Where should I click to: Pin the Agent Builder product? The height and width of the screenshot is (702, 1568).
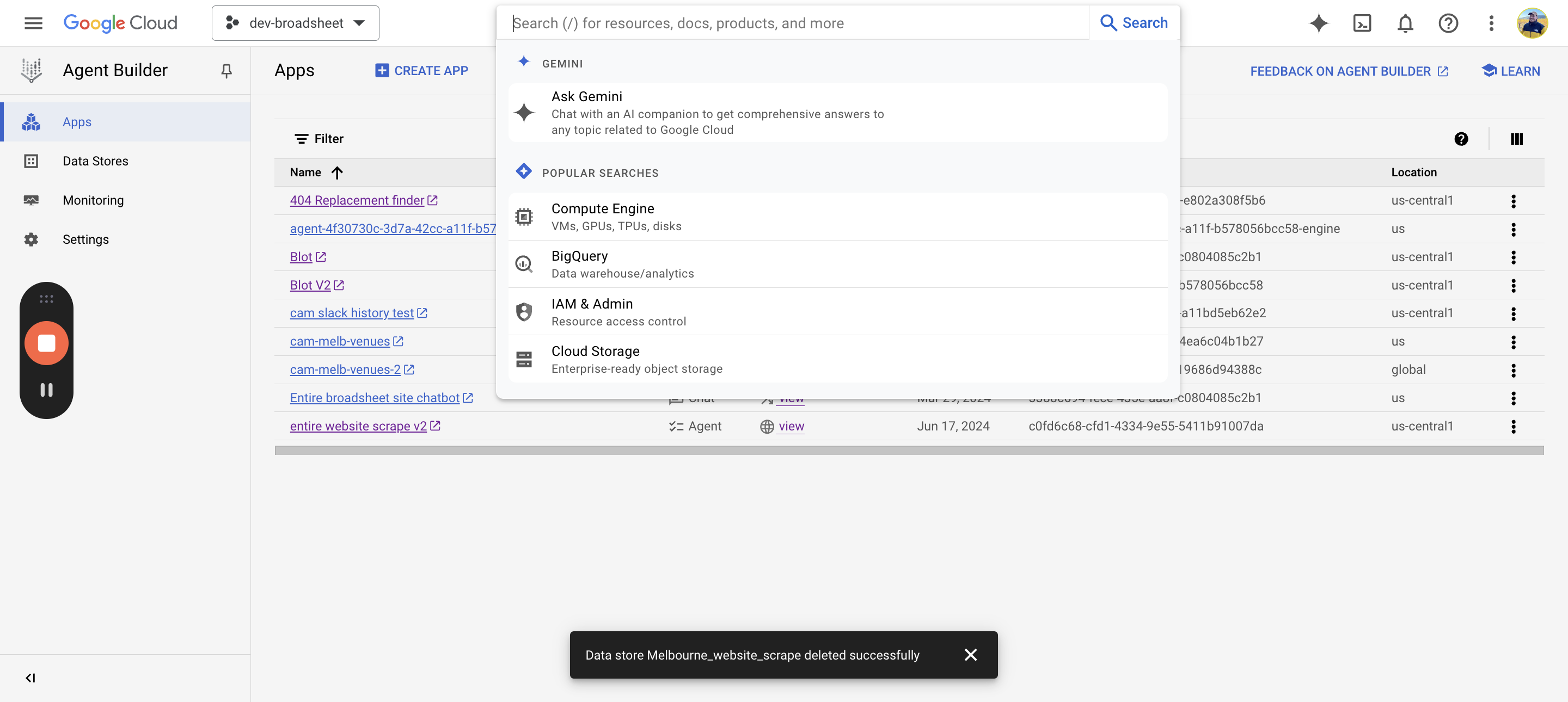point(226,71)
